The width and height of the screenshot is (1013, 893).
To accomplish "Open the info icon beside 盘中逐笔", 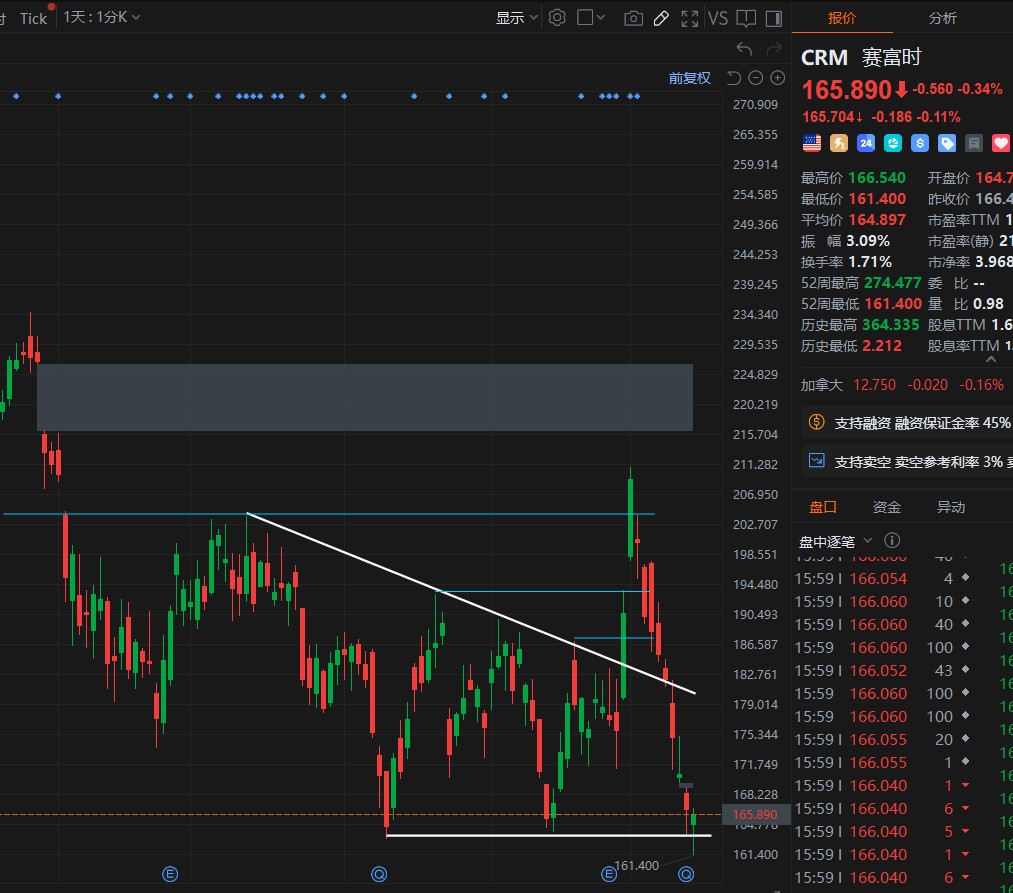I will click(x=892, y=540).
